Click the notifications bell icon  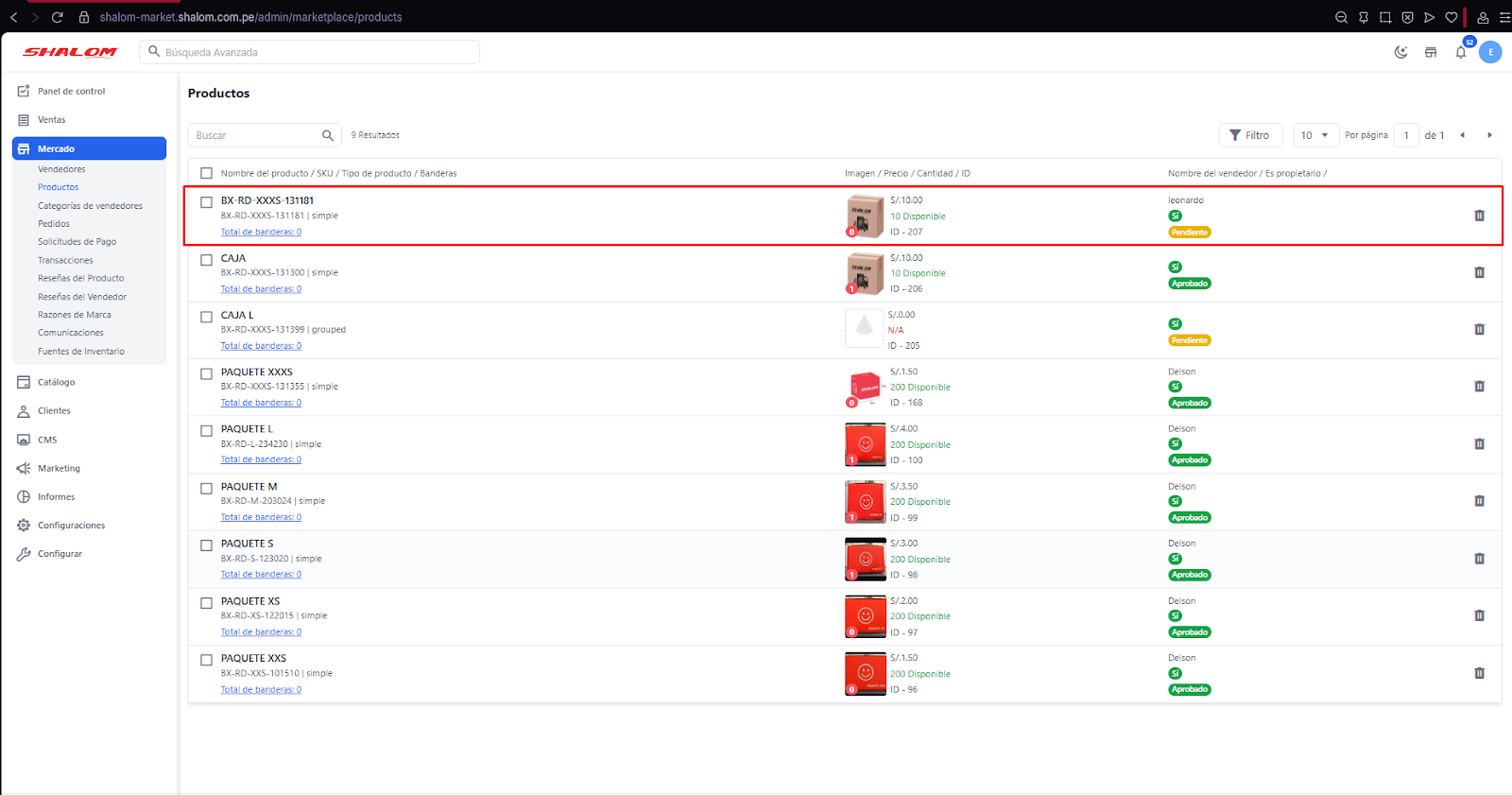[x=1461, y=53]
